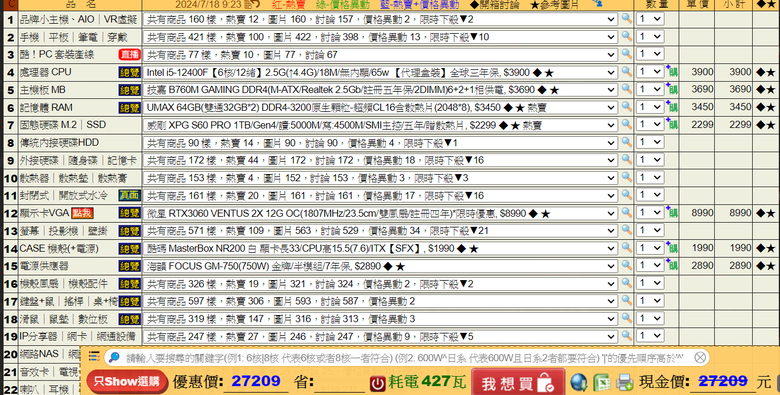The height and width of the screenshot is (395, 780).
Task: Click the 小計 column header
Action: (733, 4)
